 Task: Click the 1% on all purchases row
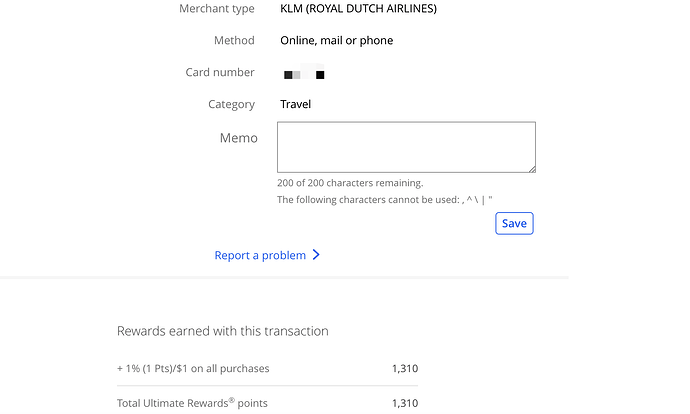193,368
